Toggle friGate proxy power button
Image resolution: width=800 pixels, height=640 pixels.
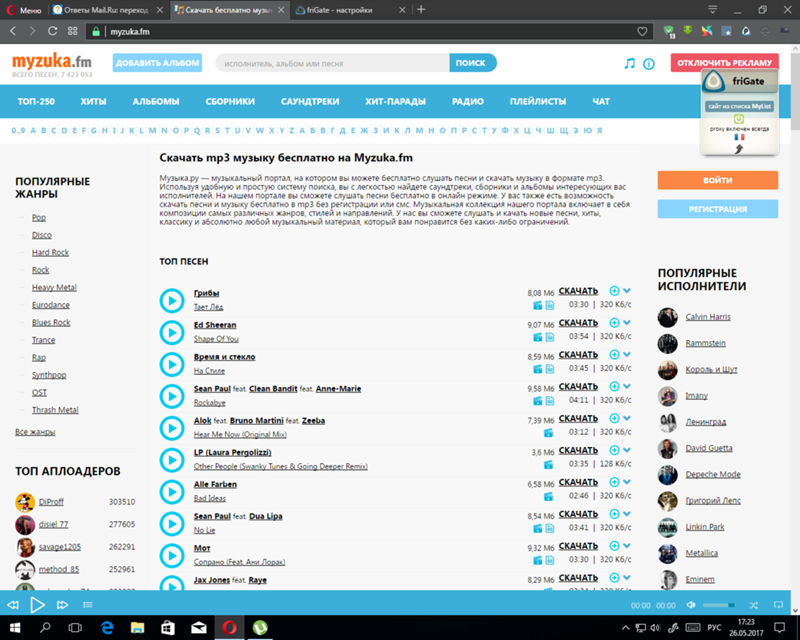pyautogui.click(x=739, y=119)
